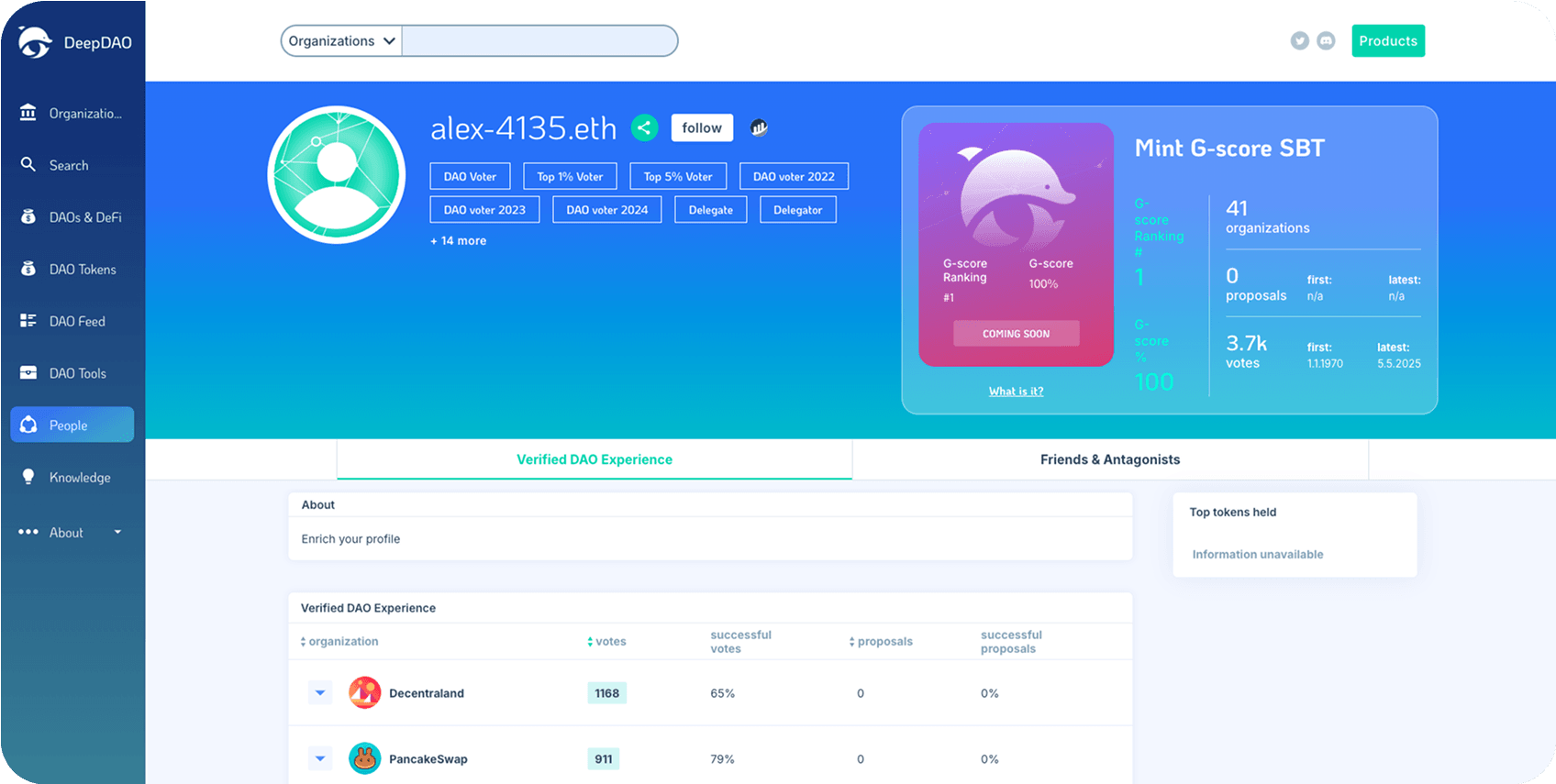1556x784 pixels.
Task: Sort the table by votes column
Action: tap(607, 642)
